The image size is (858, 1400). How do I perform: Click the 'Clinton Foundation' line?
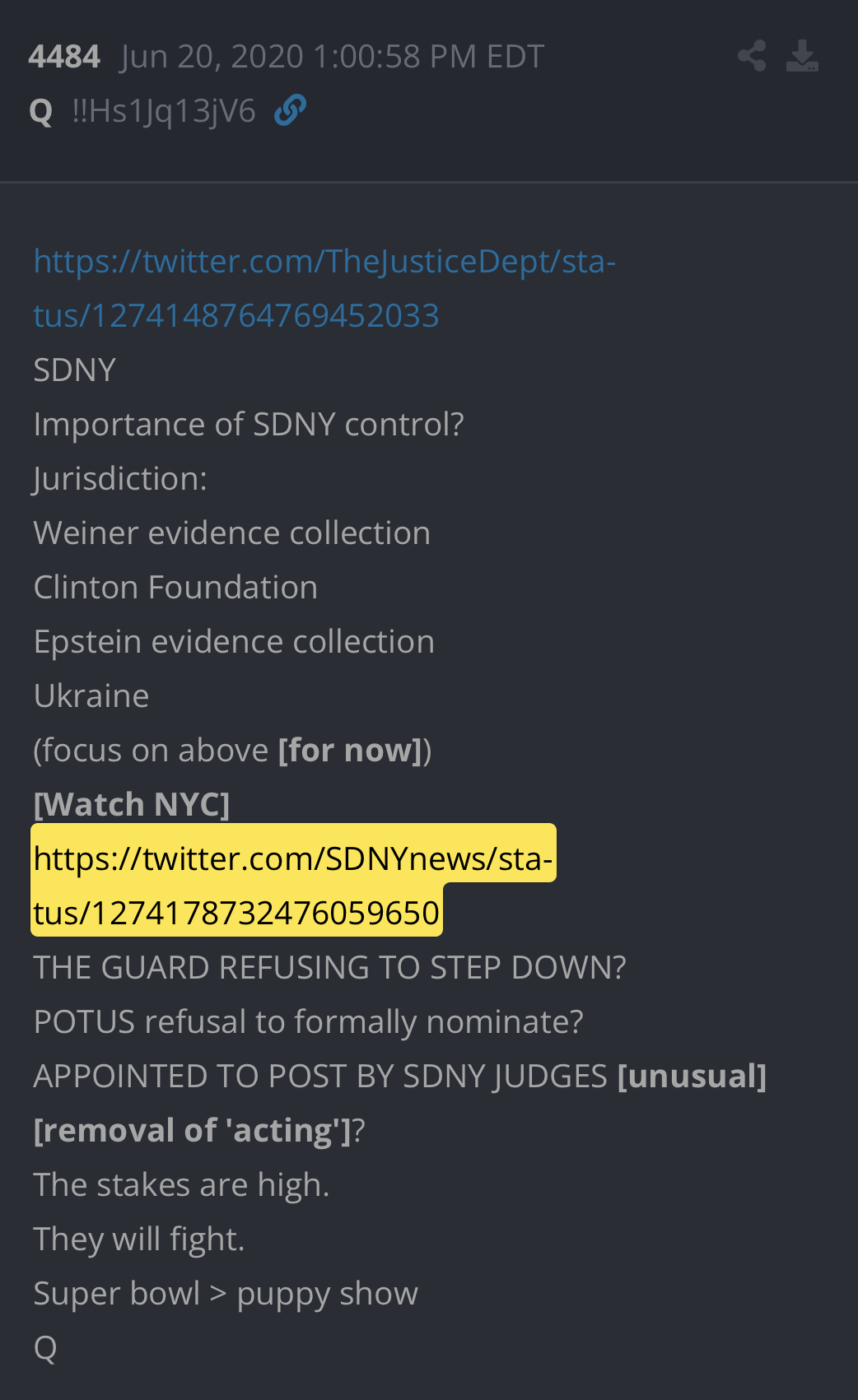[x=175, y=587]
